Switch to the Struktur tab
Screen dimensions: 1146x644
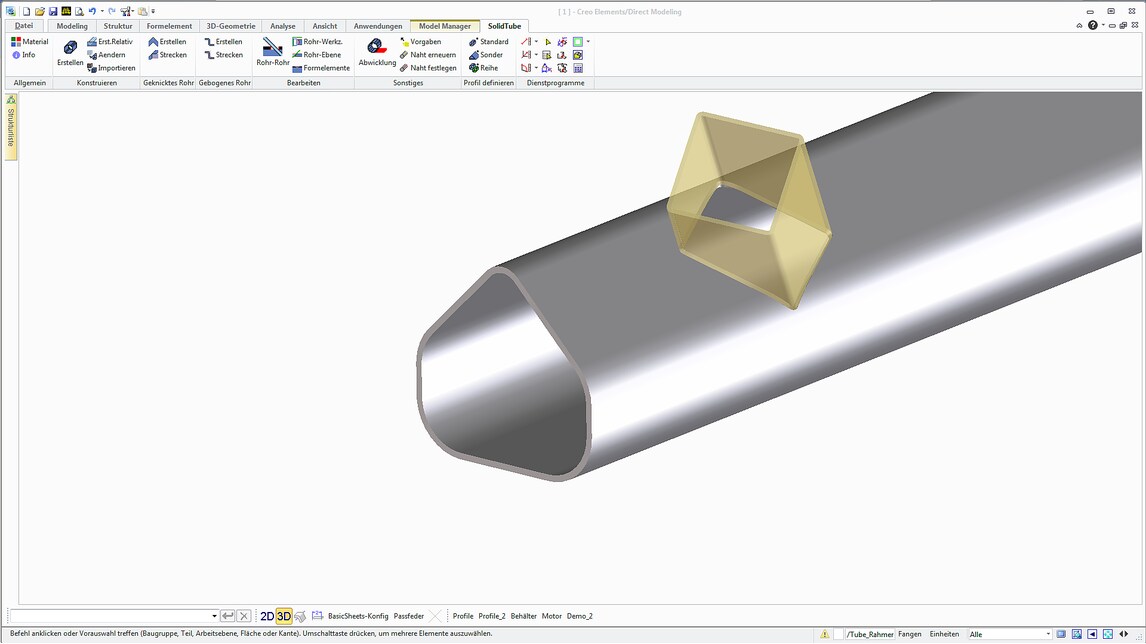click(x=118, y=26)
